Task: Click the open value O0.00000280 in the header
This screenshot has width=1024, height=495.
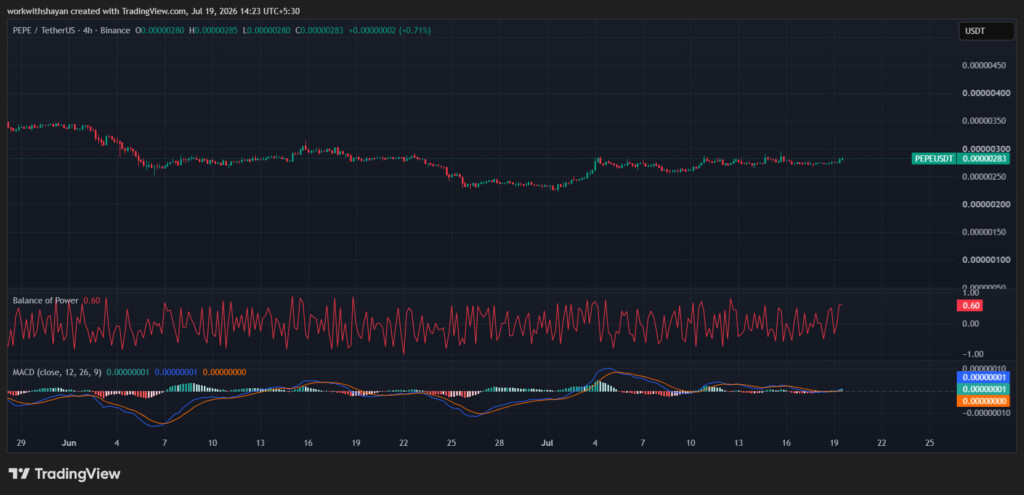Action: point(159,30)
